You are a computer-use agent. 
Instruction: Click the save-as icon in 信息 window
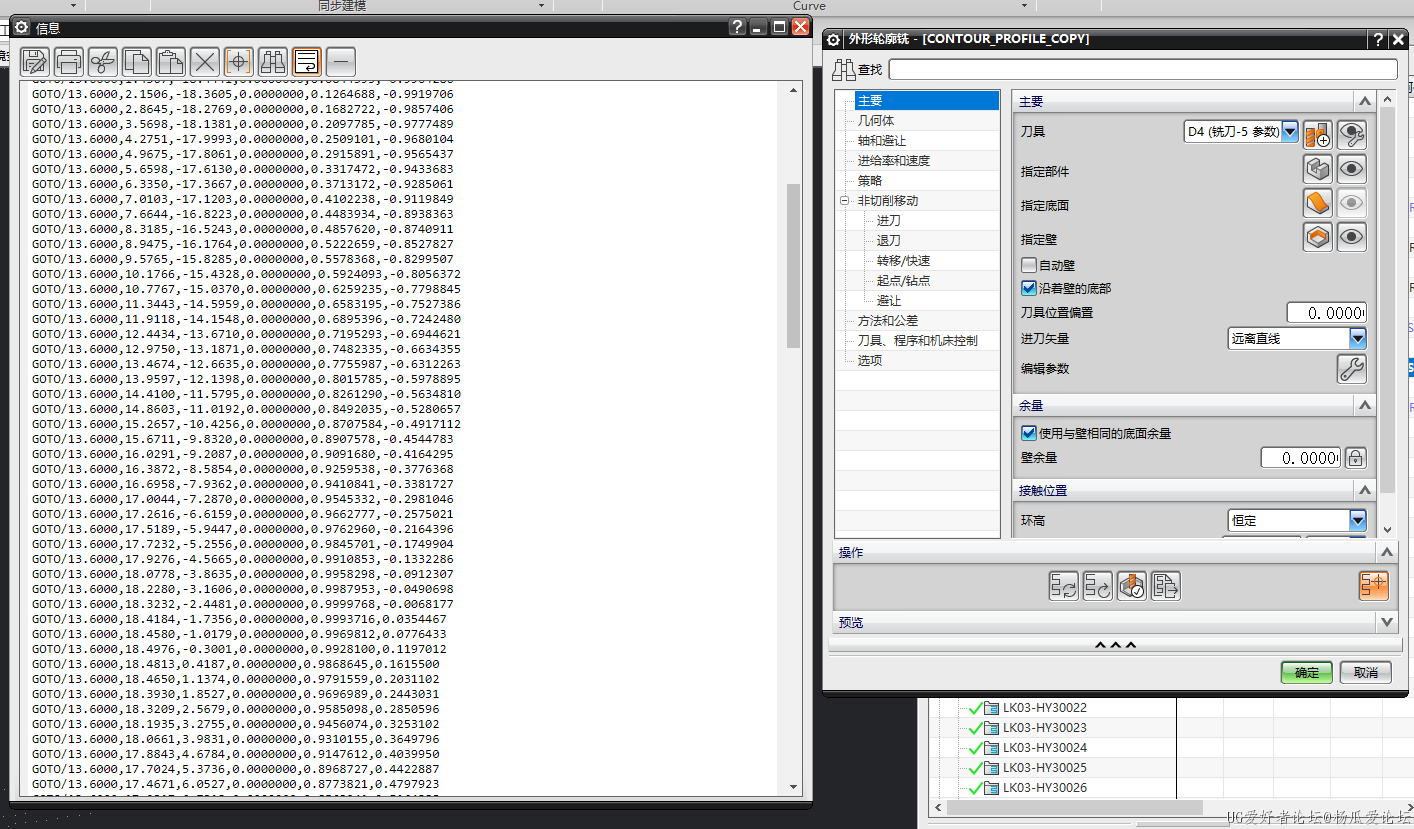tap(35, 61)
